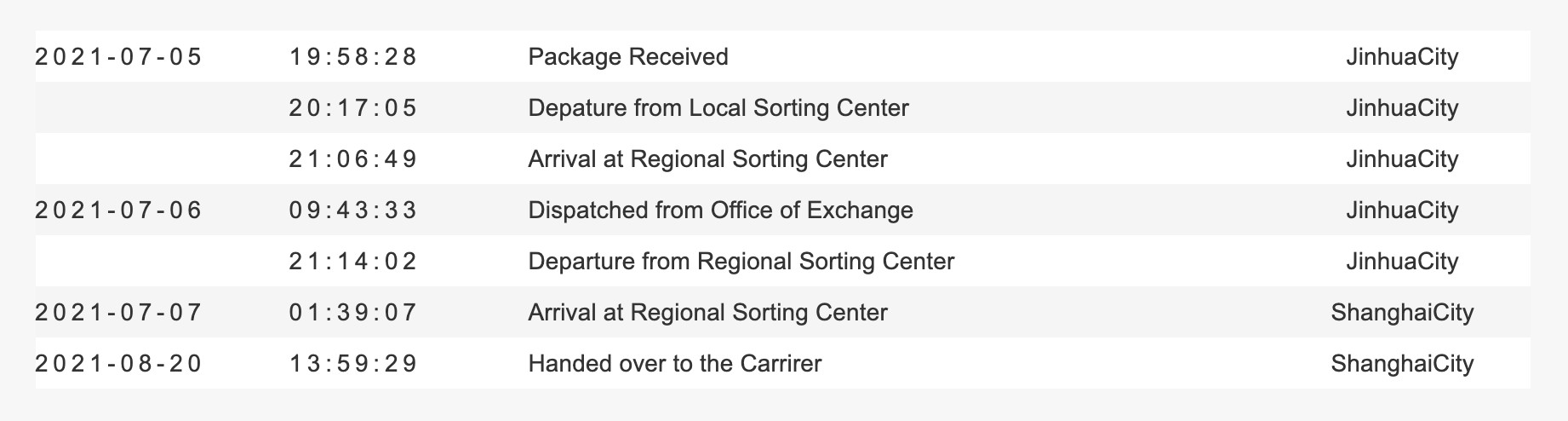Click ShanghaiCity in the 01:39:07 arrival row
Screen dimensions: 1568x421
click(1402, 313)
